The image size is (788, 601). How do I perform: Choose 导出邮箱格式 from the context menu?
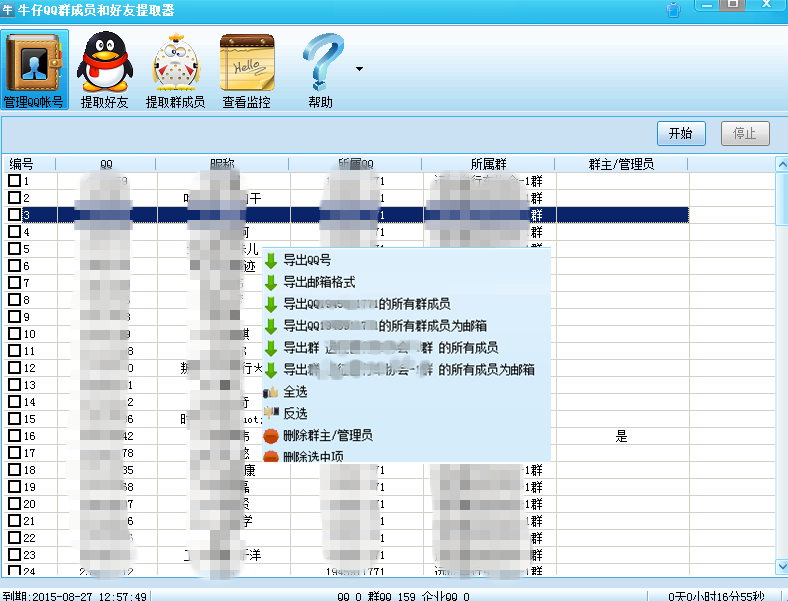(319, 282)
